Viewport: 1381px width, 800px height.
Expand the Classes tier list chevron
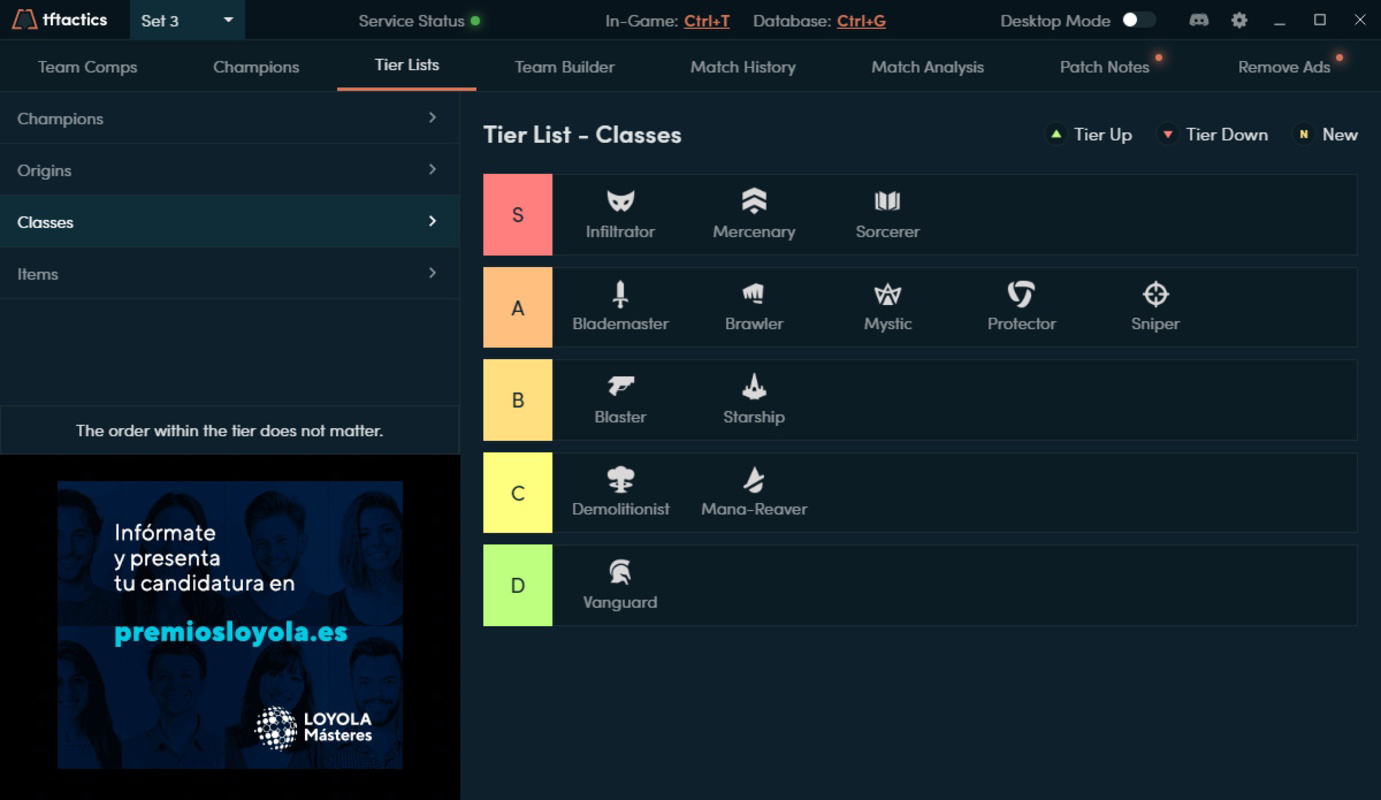coord(432,222)
